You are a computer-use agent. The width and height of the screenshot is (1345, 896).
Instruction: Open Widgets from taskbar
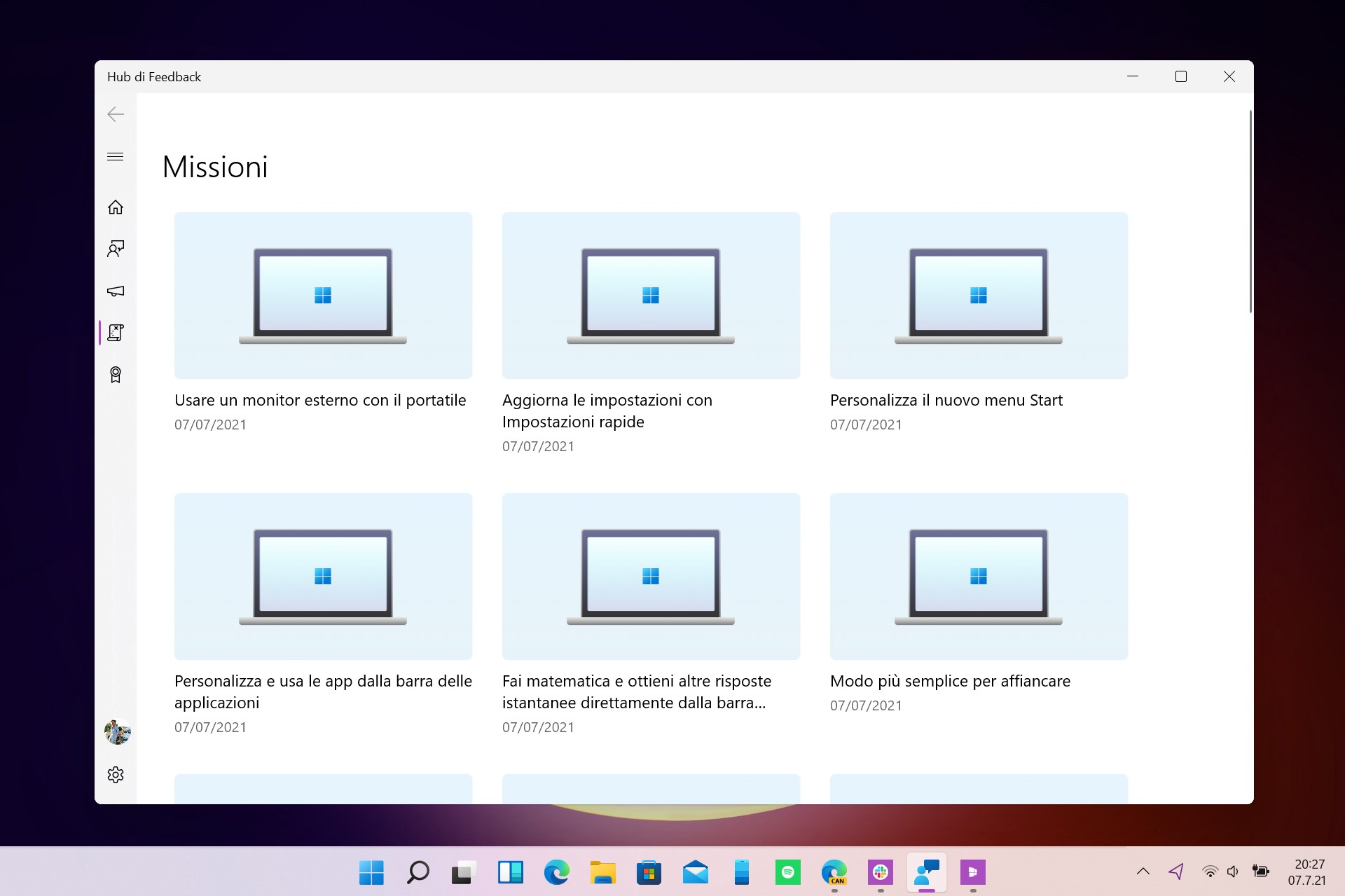pos(511,872)
